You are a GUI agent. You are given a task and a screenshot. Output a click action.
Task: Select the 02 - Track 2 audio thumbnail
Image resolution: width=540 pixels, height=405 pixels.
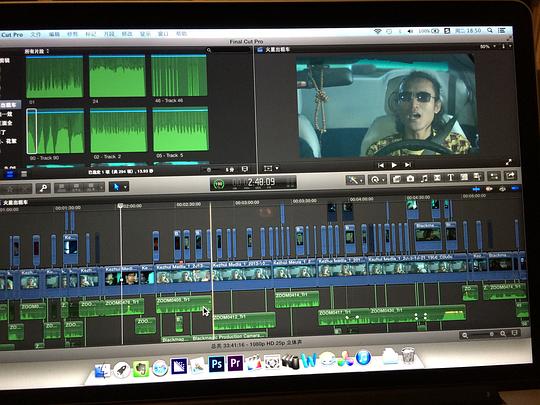118,131
